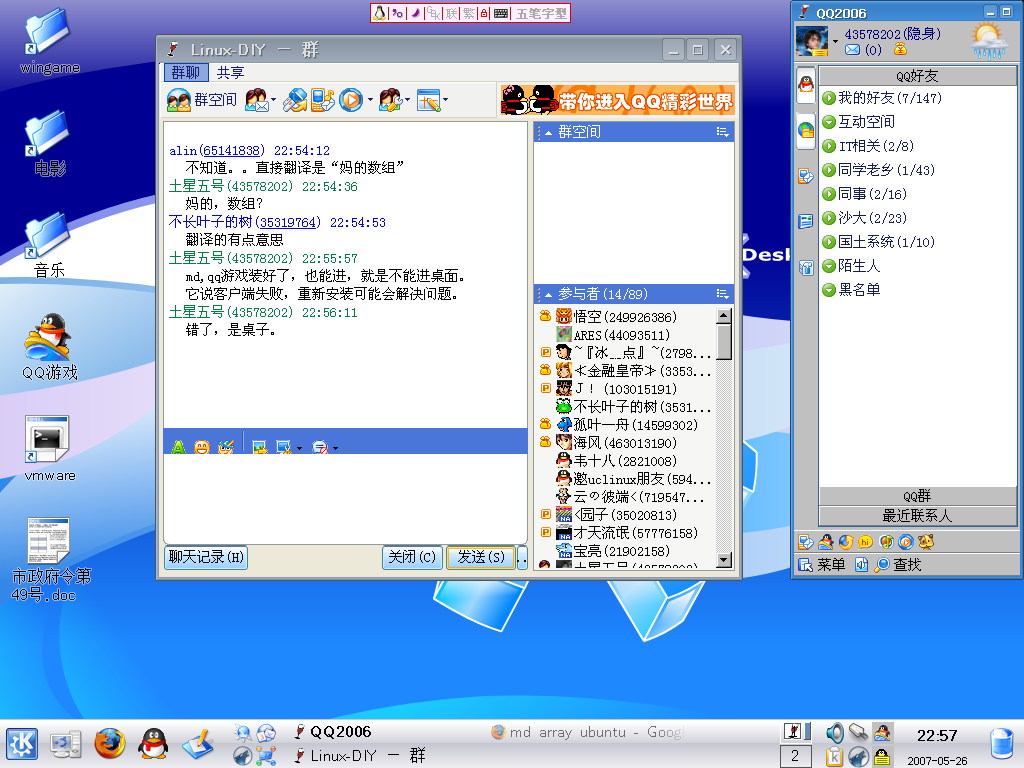
Task: Open dropdown arrow next to group mail icon
Action: [273, 100]
